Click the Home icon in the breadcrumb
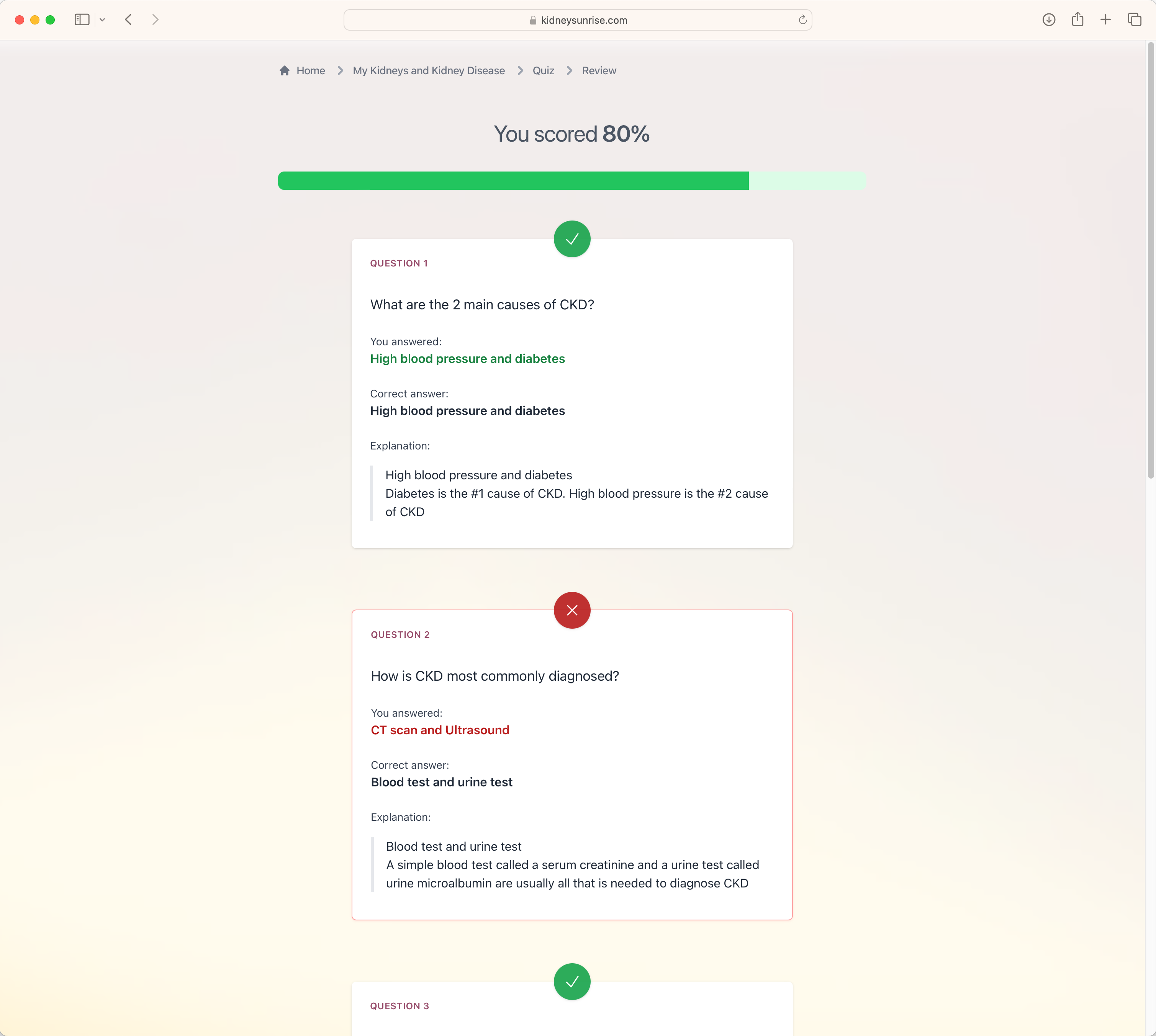 (x=285, y=70)
